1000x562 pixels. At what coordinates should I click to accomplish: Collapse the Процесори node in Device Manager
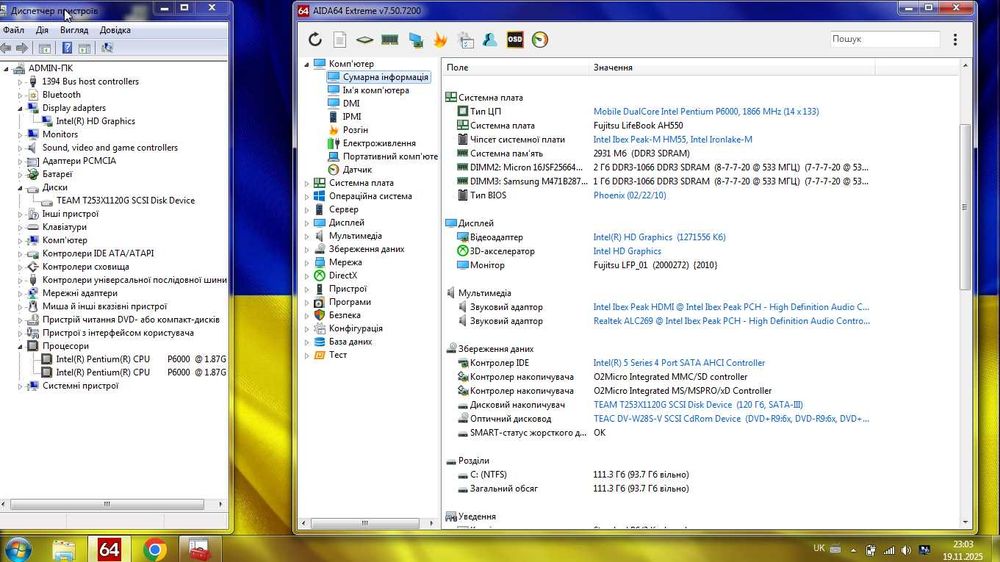(x=20, y=346)
